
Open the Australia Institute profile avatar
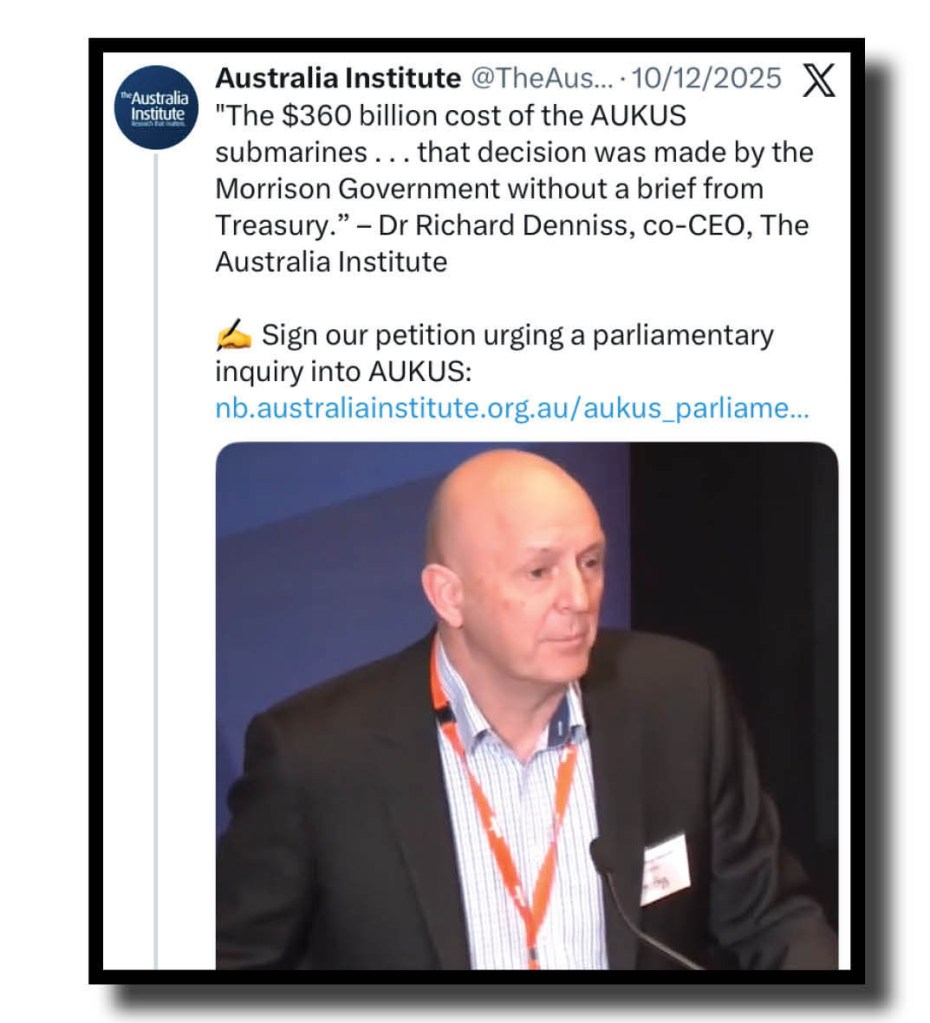click(x=156, y=107)
